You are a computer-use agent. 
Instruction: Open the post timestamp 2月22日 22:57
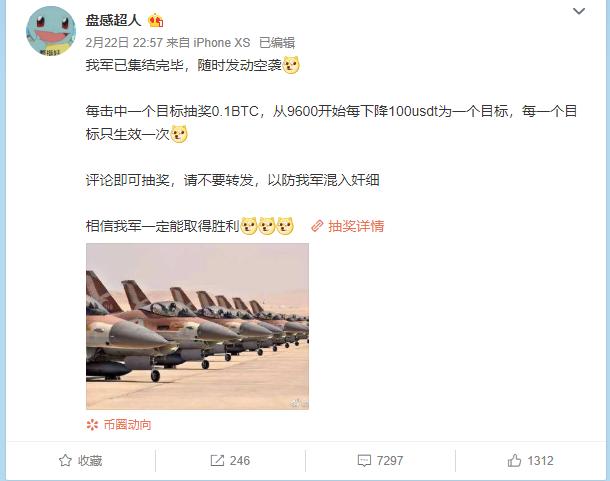pos(124,42)
